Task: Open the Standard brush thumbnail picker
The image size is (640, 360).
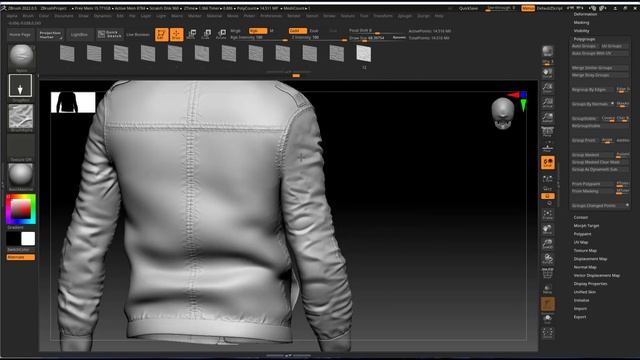Action: click(x=21, y=56)
